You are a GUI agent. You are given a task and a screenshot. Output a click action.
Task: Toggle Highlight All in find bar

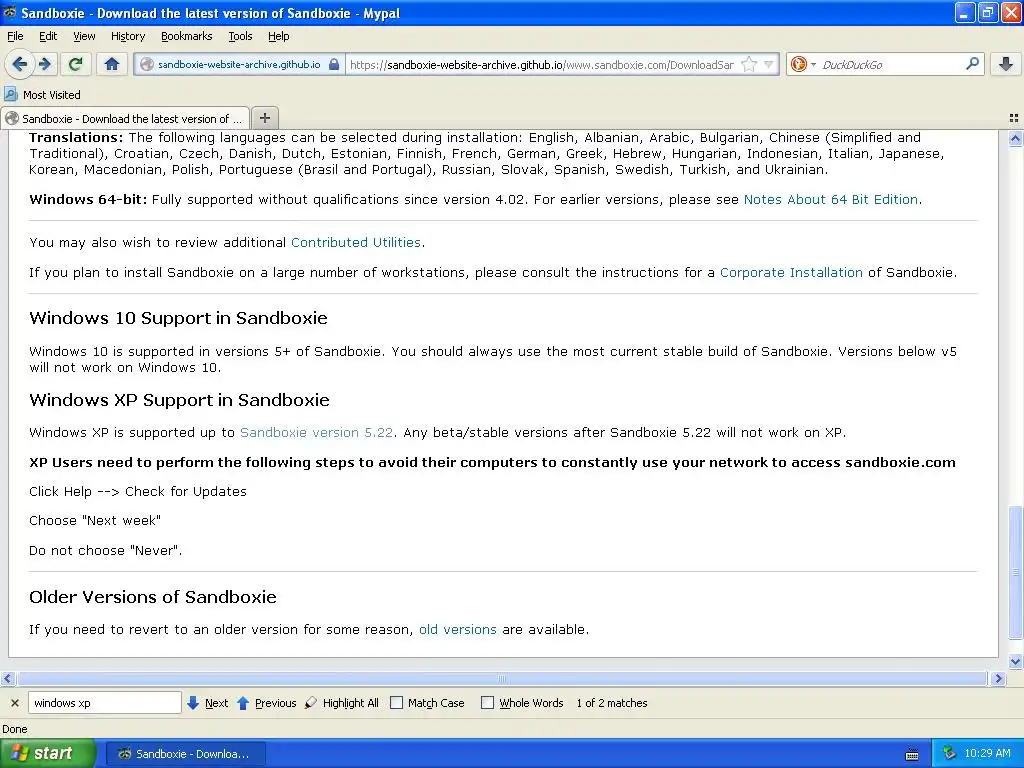[342, 703]
